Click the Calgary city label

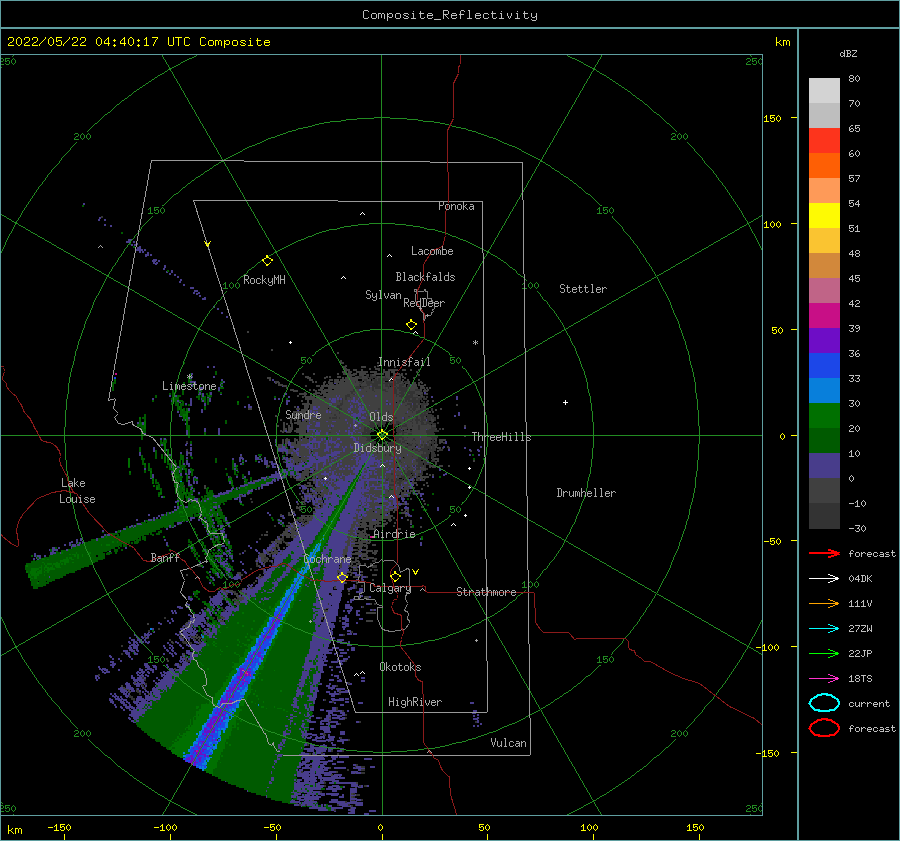pos(390,588)
